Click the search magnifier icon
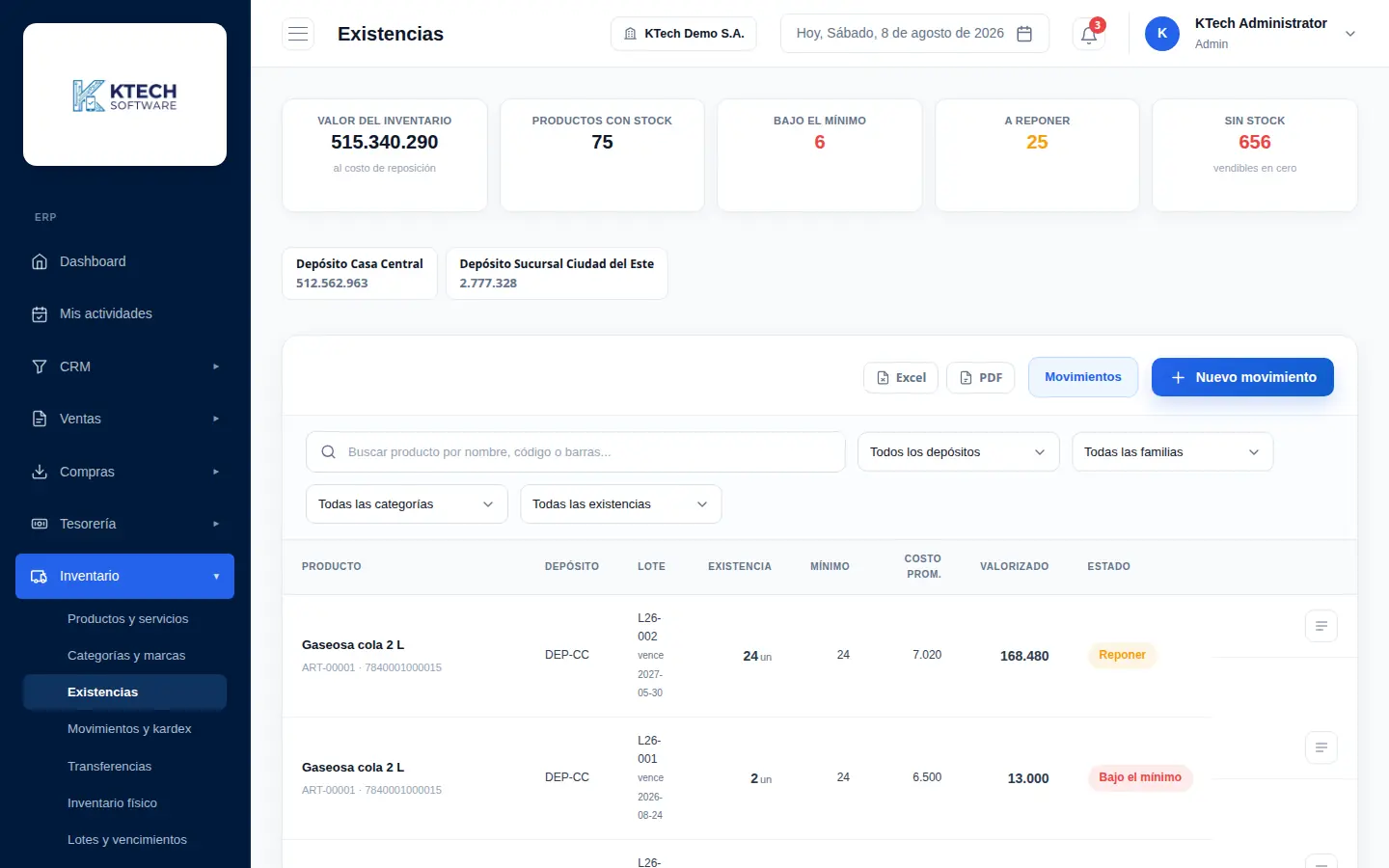Screen dimensions: 1389x868 (x=328, y=451)
